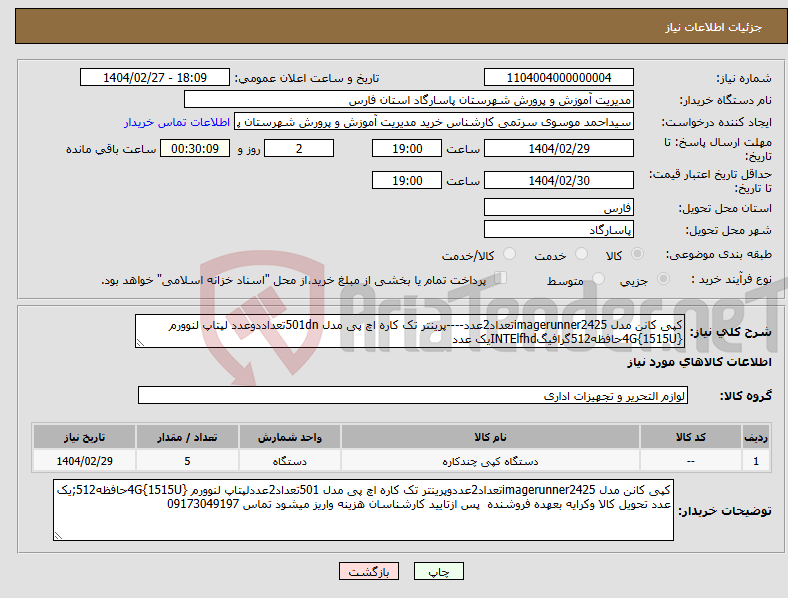Toggle the اسناد خزانه اسلامی payment checkbox
The width and height of the screenshot is (788, 598).
pyautogui.click(x=501, y=277)
